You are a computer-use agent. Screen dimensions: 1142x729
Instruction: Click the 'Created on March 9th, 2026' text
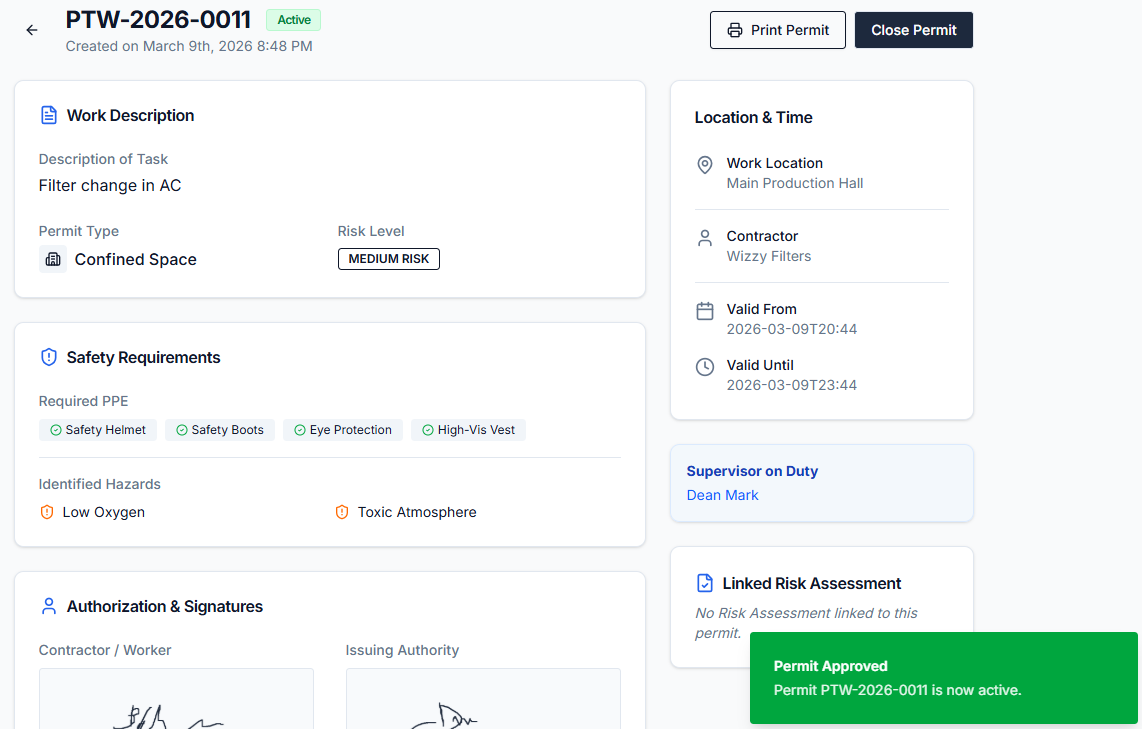189,46
